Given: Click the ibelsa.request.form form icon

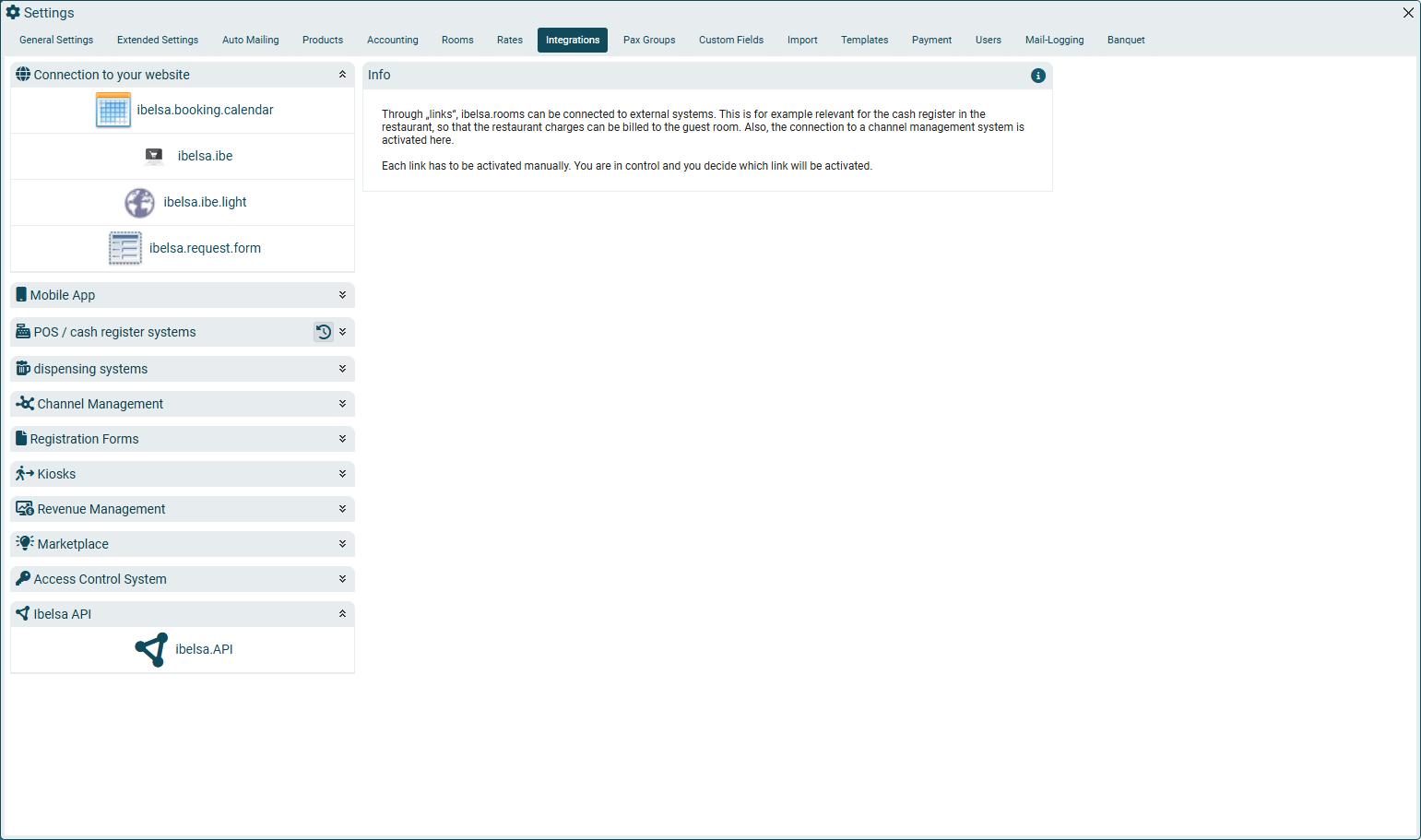Looking at the screenshot, I should click(125, 248).
